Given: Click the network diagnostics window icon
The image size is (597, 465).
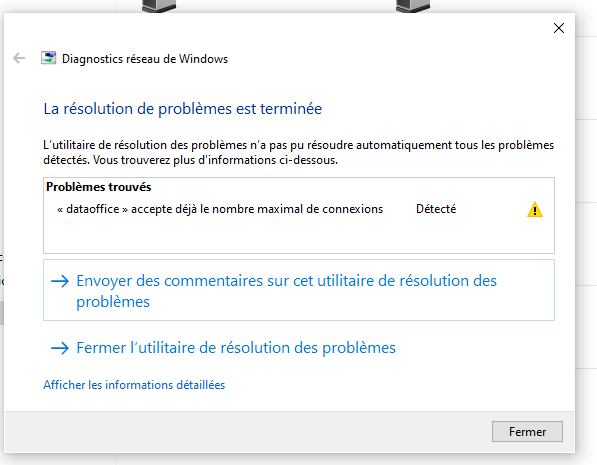Looking at the screenshot, I should 48,58.
